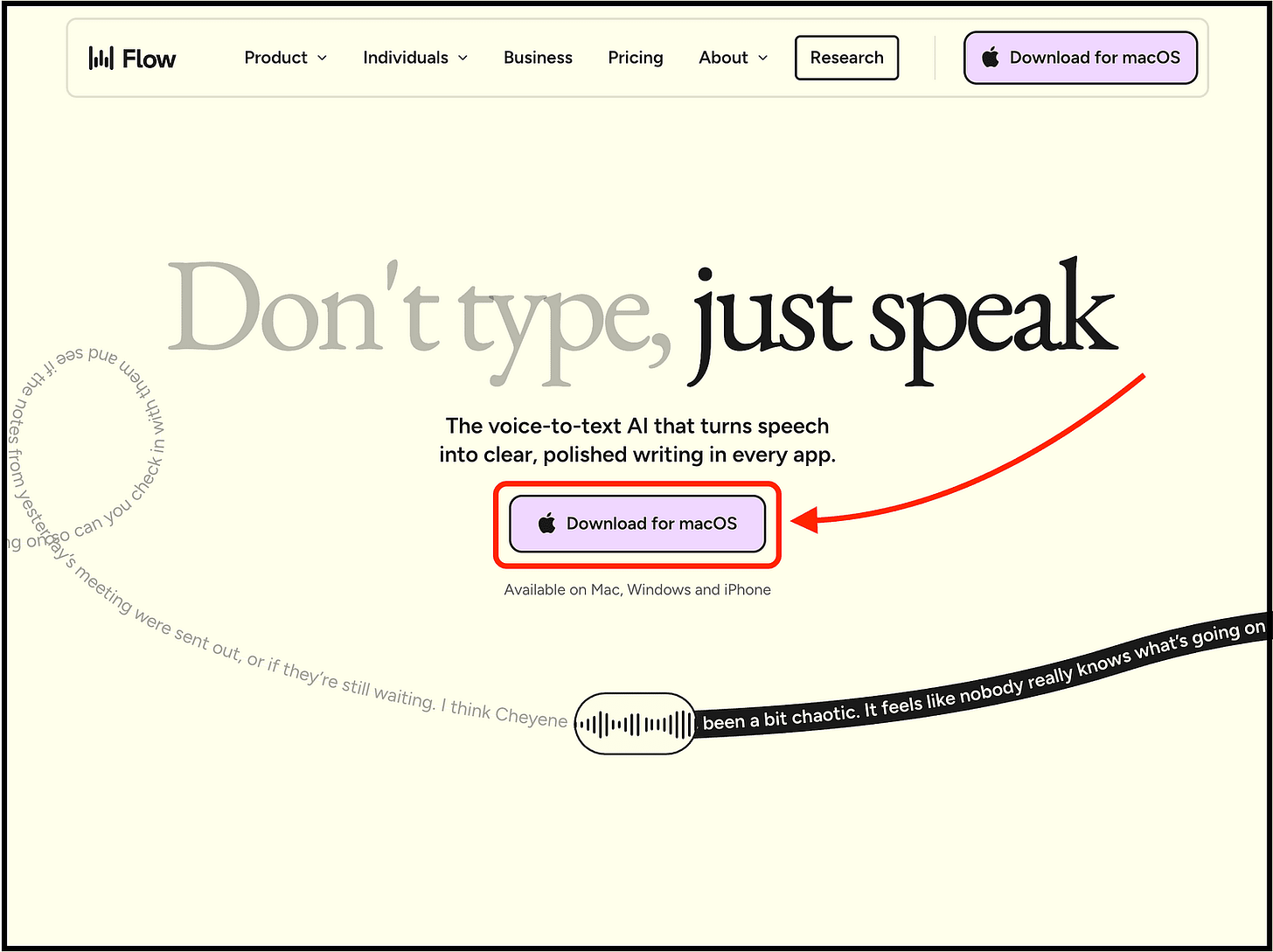The image size is (1273, 952).
Task: Click the Research button in navbar
Action: (x=846, y=58)
